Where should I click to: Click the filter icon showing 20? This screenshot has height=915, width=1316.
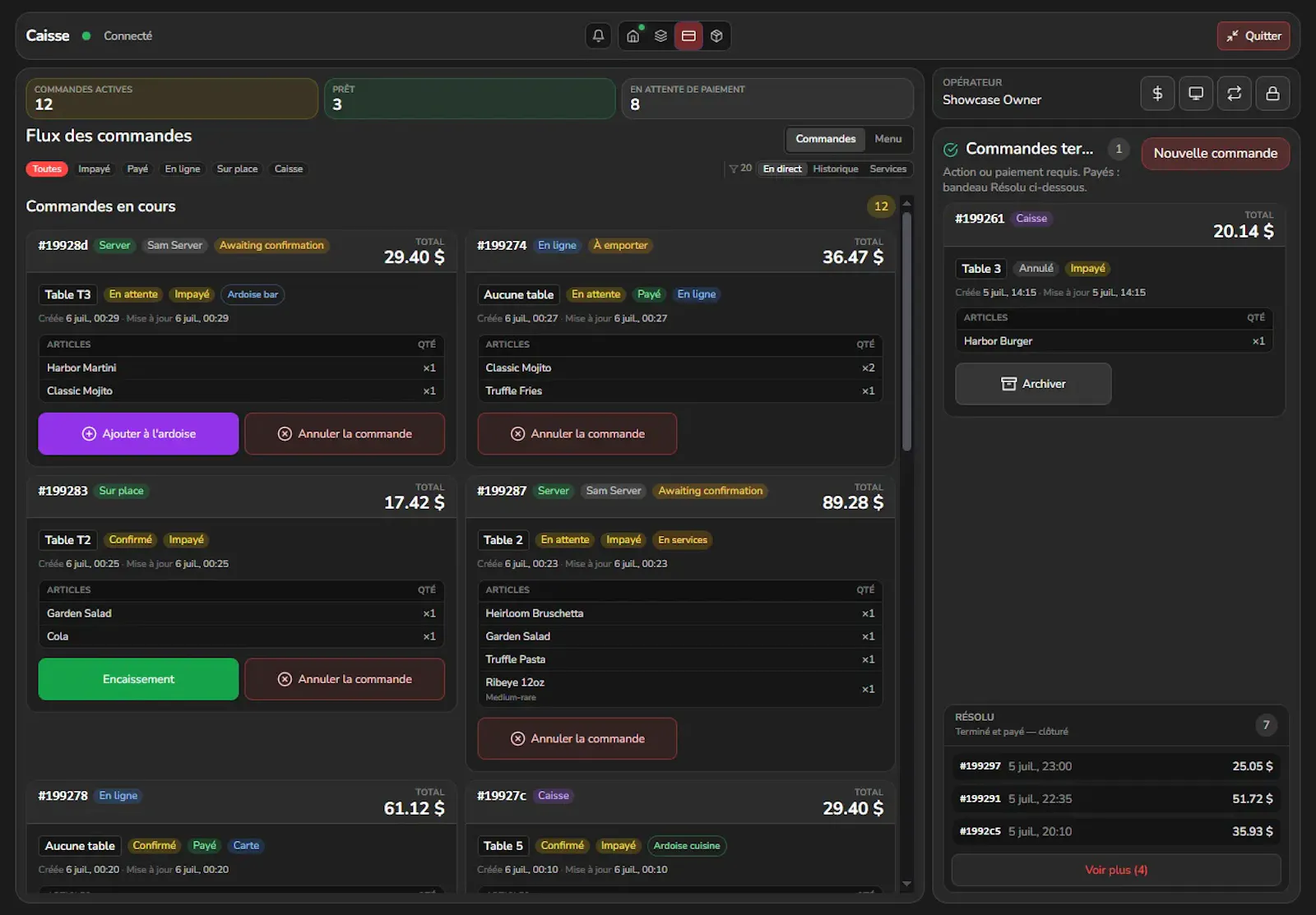740,169
